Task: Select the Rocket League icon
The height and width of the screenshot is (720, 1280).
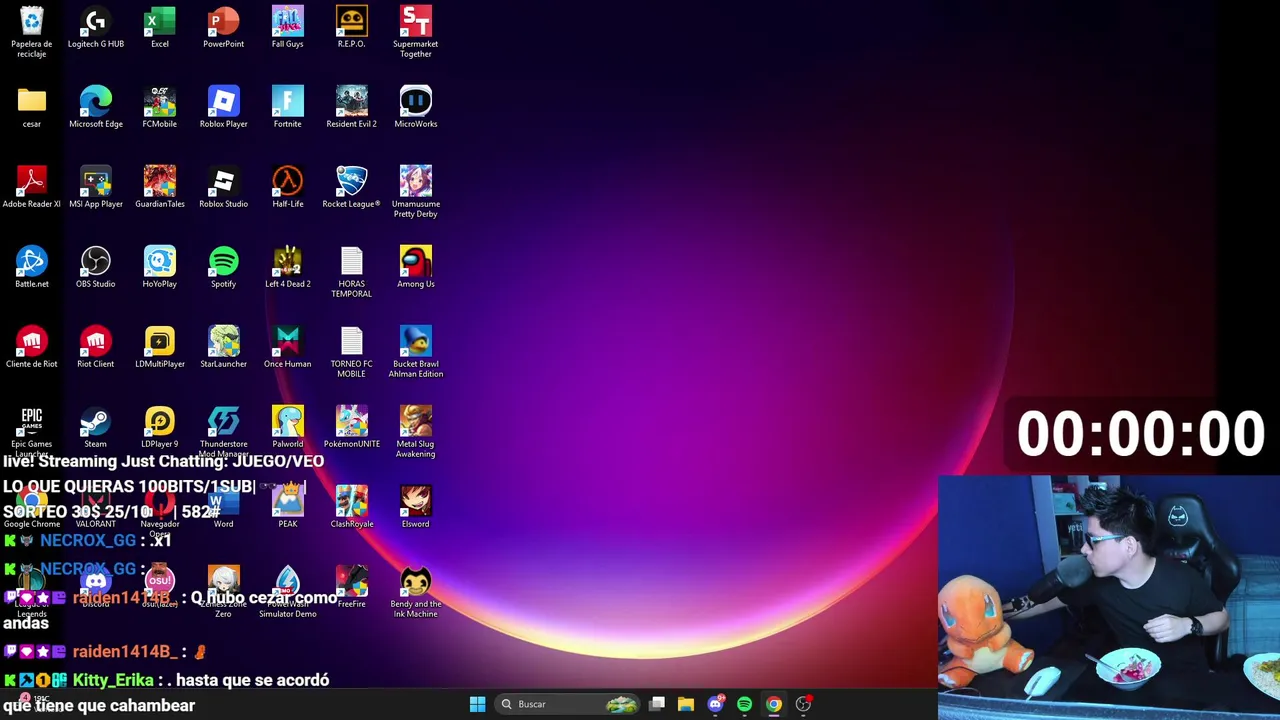Action: point(352,188)
